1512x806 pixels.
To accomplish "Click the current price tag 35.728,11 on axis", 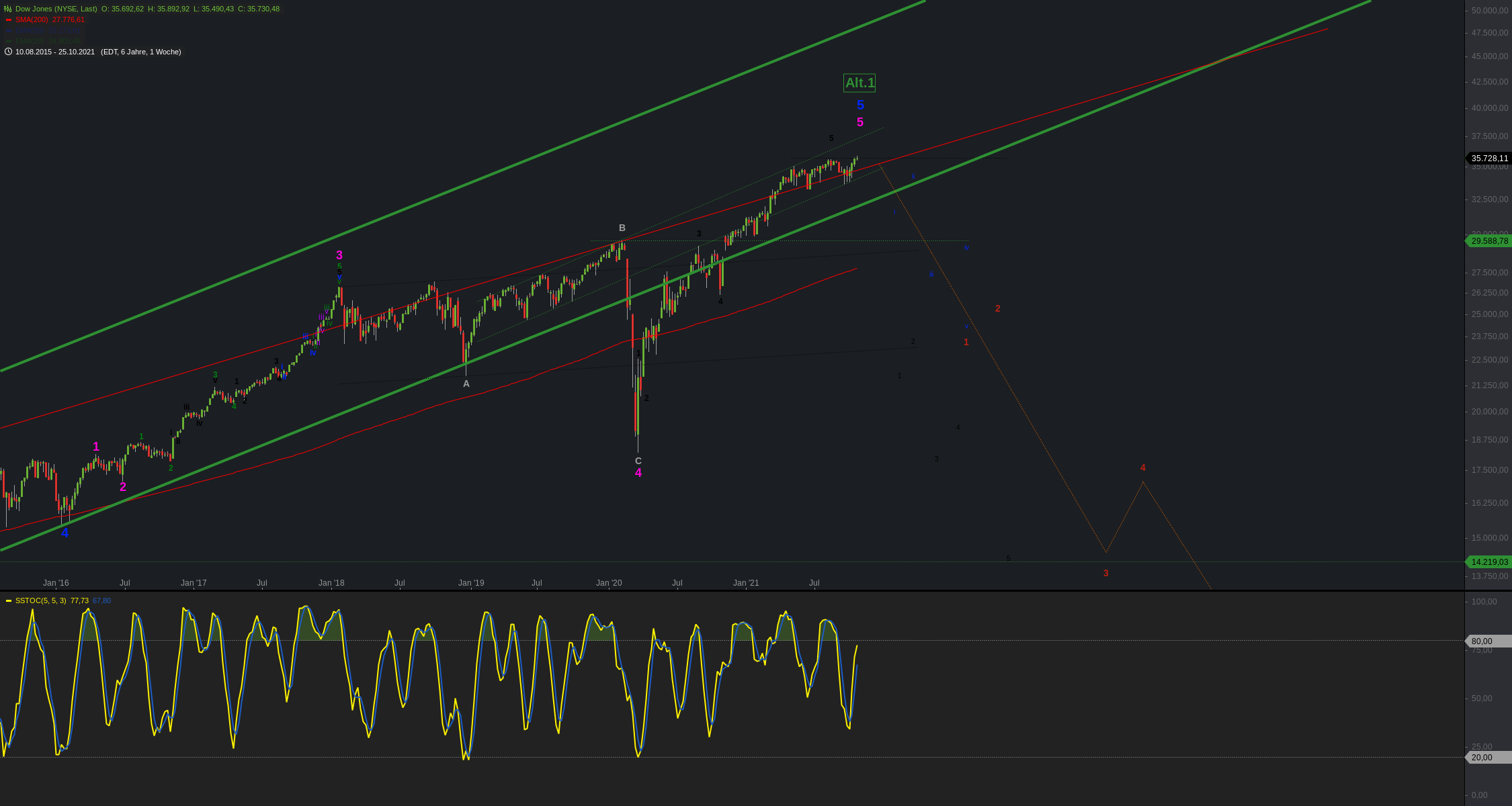I will (x=1489, y=159).
